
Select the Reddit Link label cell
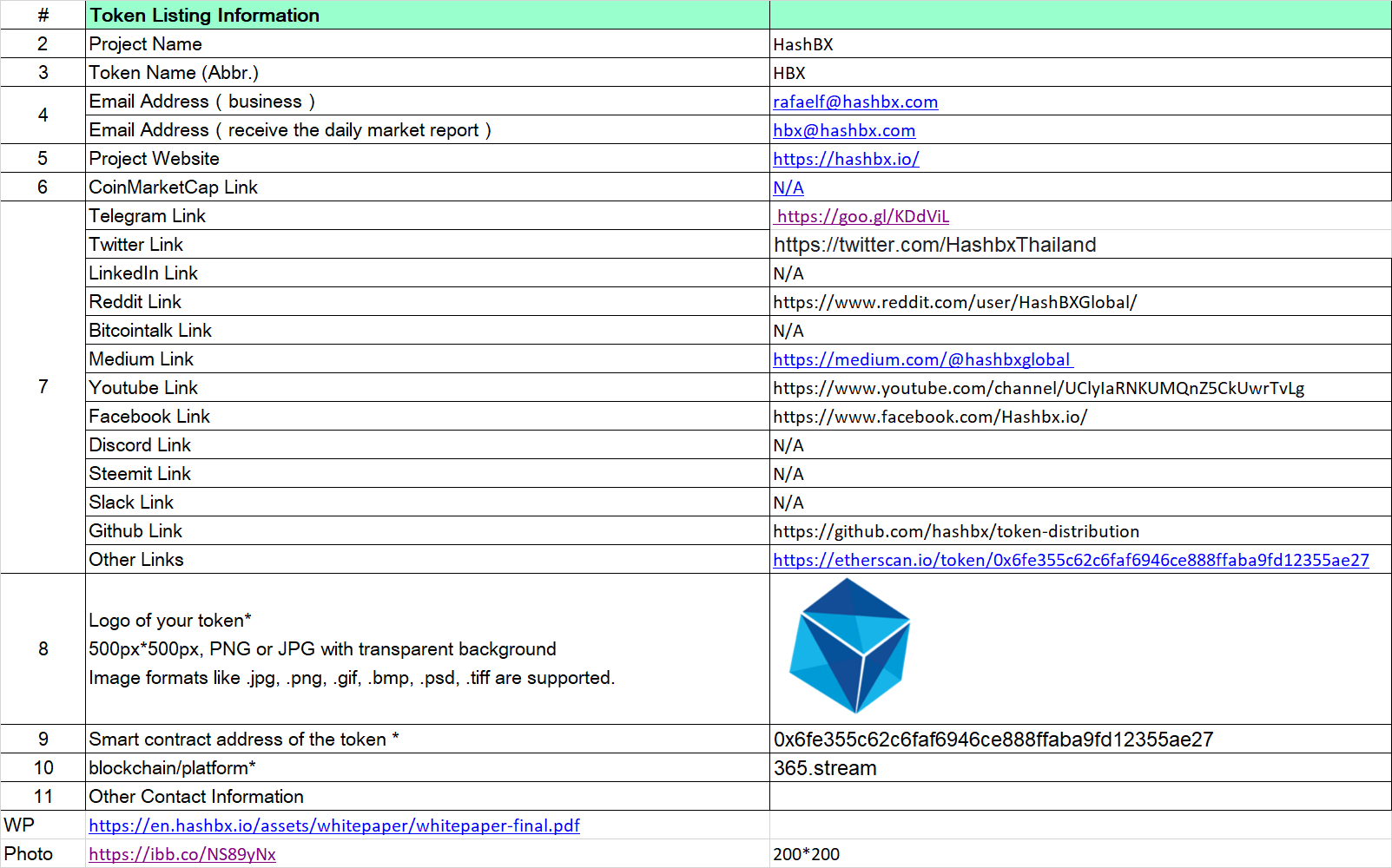point(427,302)
